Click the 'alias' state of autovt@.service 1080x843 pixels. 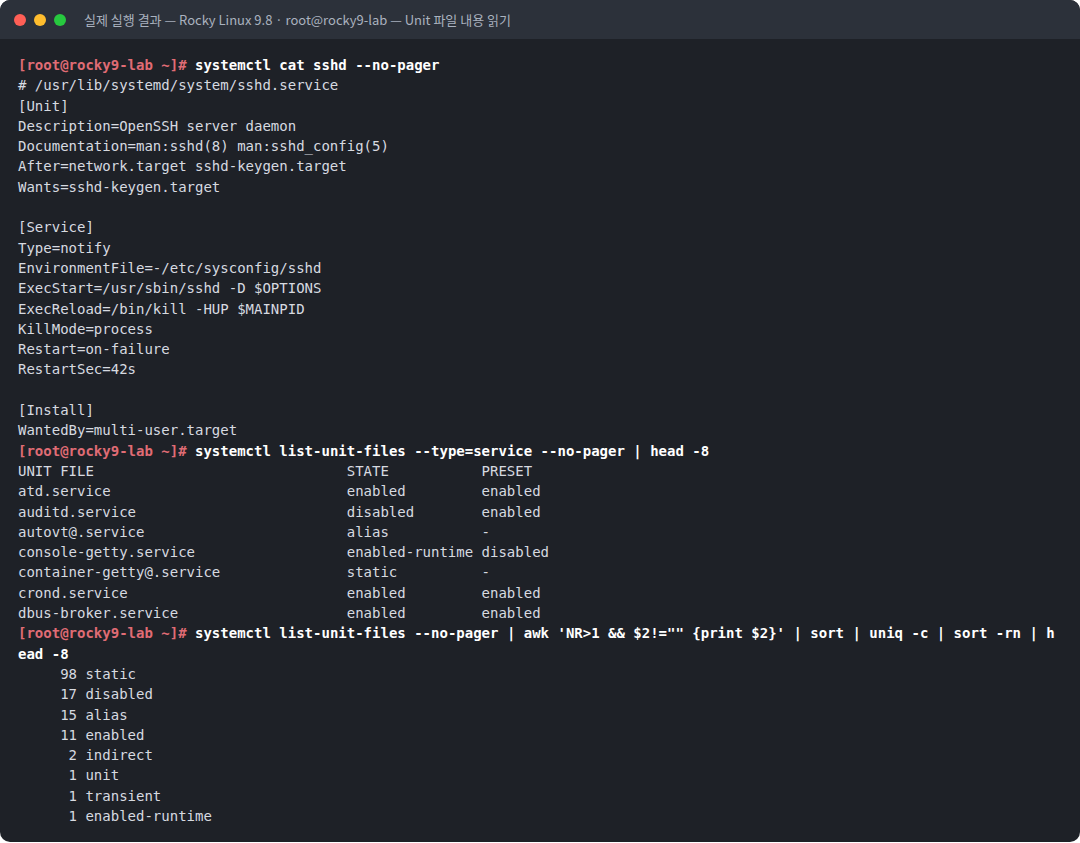[x=368, y=532]
